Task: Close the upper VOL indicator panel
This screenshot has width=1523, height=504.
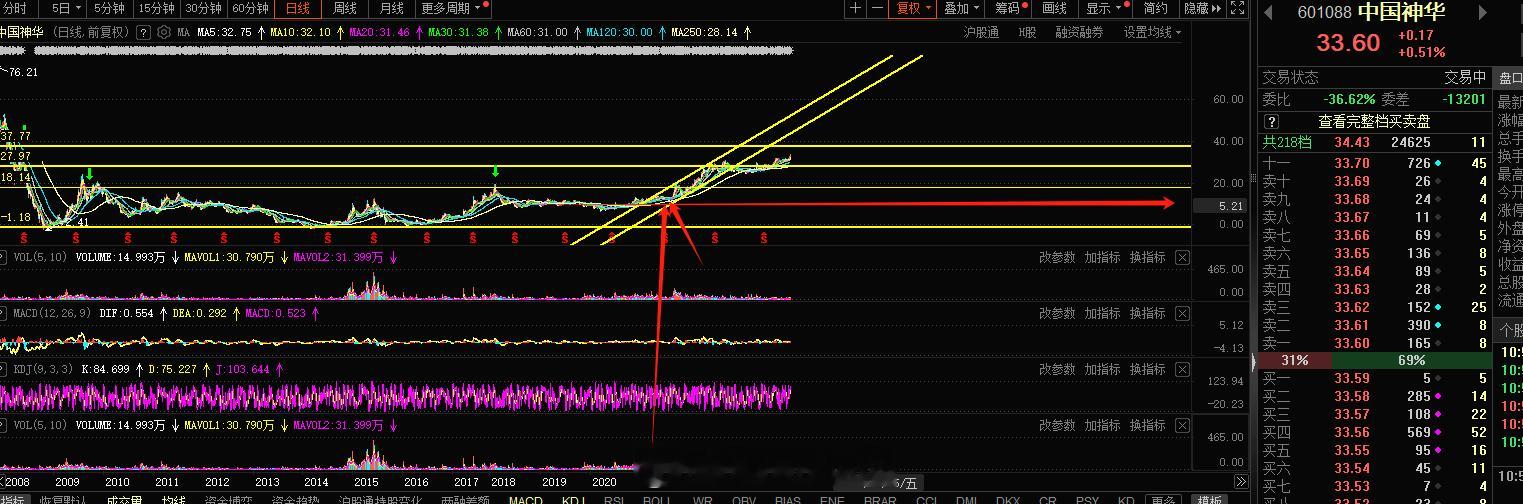Action: pyautogui.click(x=1182, y=258)
